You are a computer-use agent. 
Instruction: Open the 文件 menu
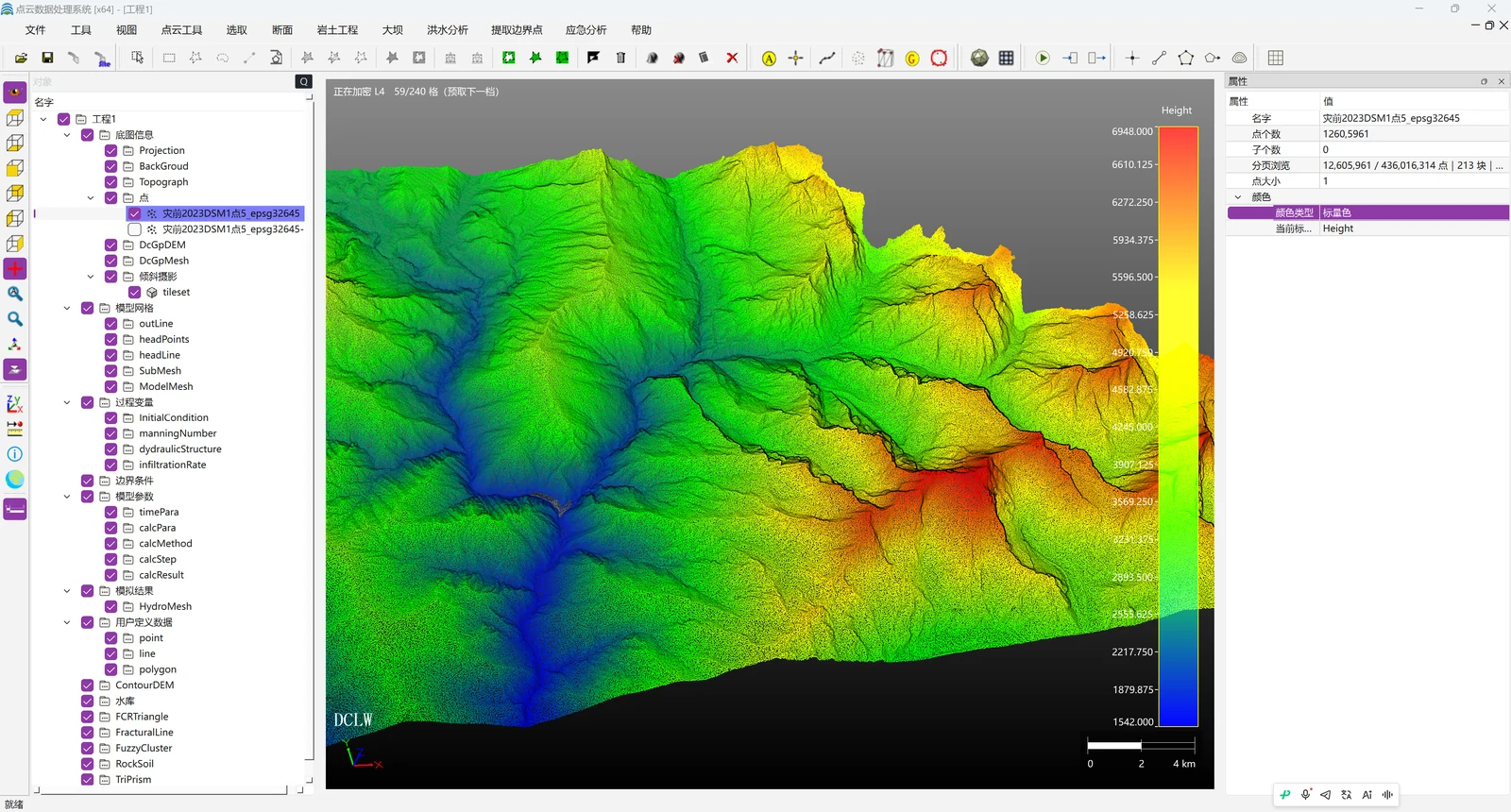36,30
